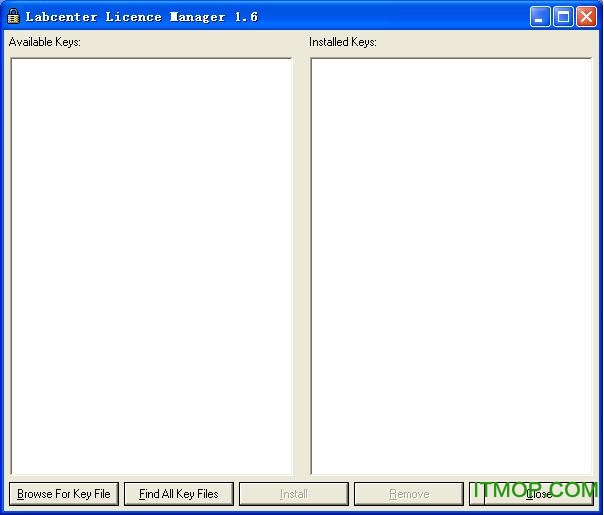Viewport: 604px width, 515px height.
Task: Select the Available Keys list box
Action: [151, 267]
